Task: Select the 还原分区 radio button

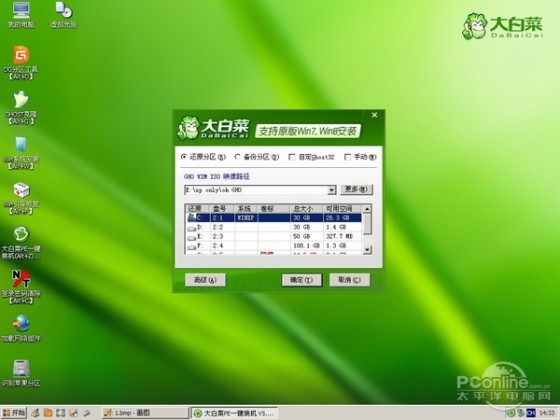Action: (x=184, y=157)
